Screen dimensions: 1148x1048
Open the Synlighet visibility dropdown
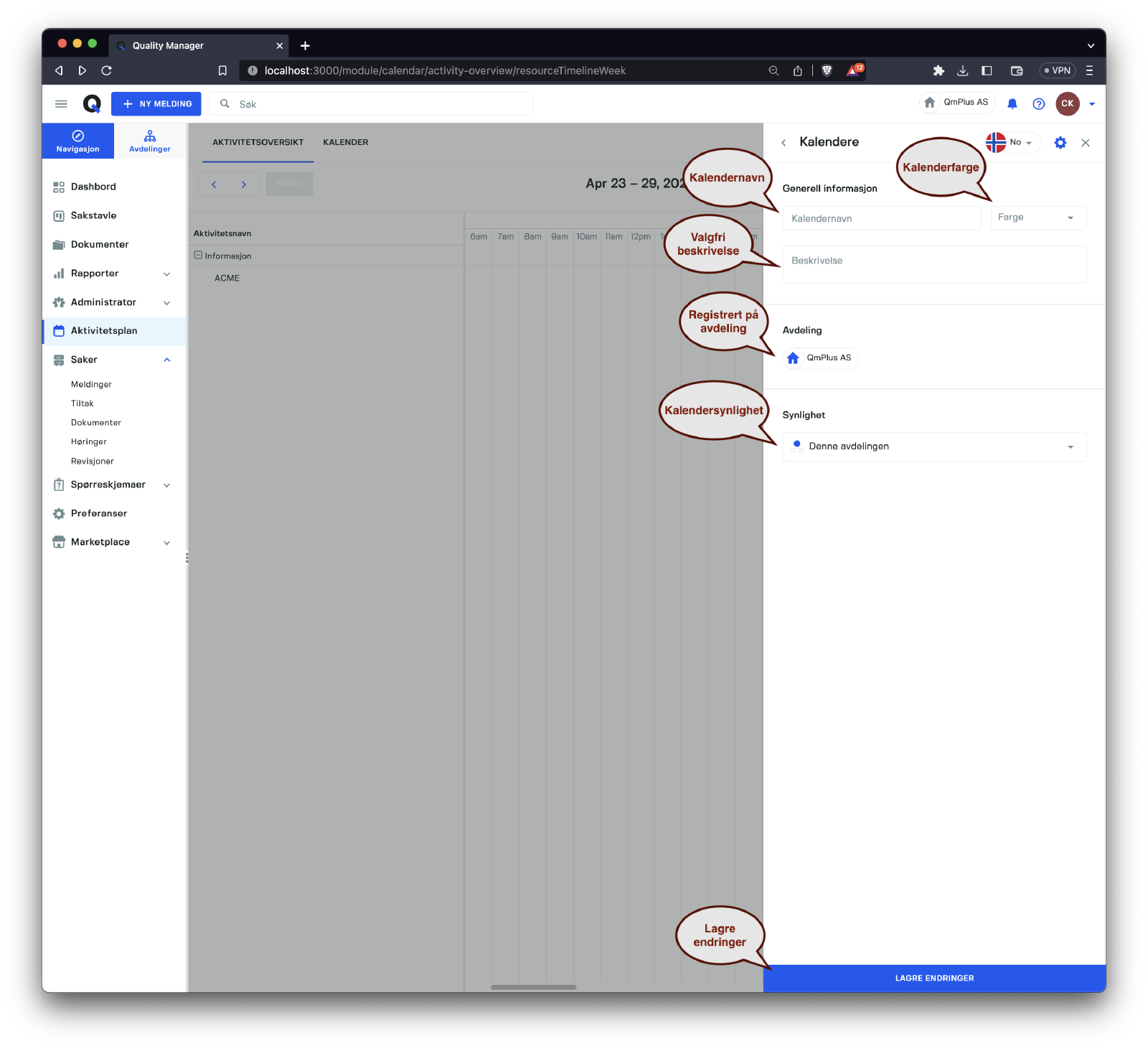pos(933,446)
